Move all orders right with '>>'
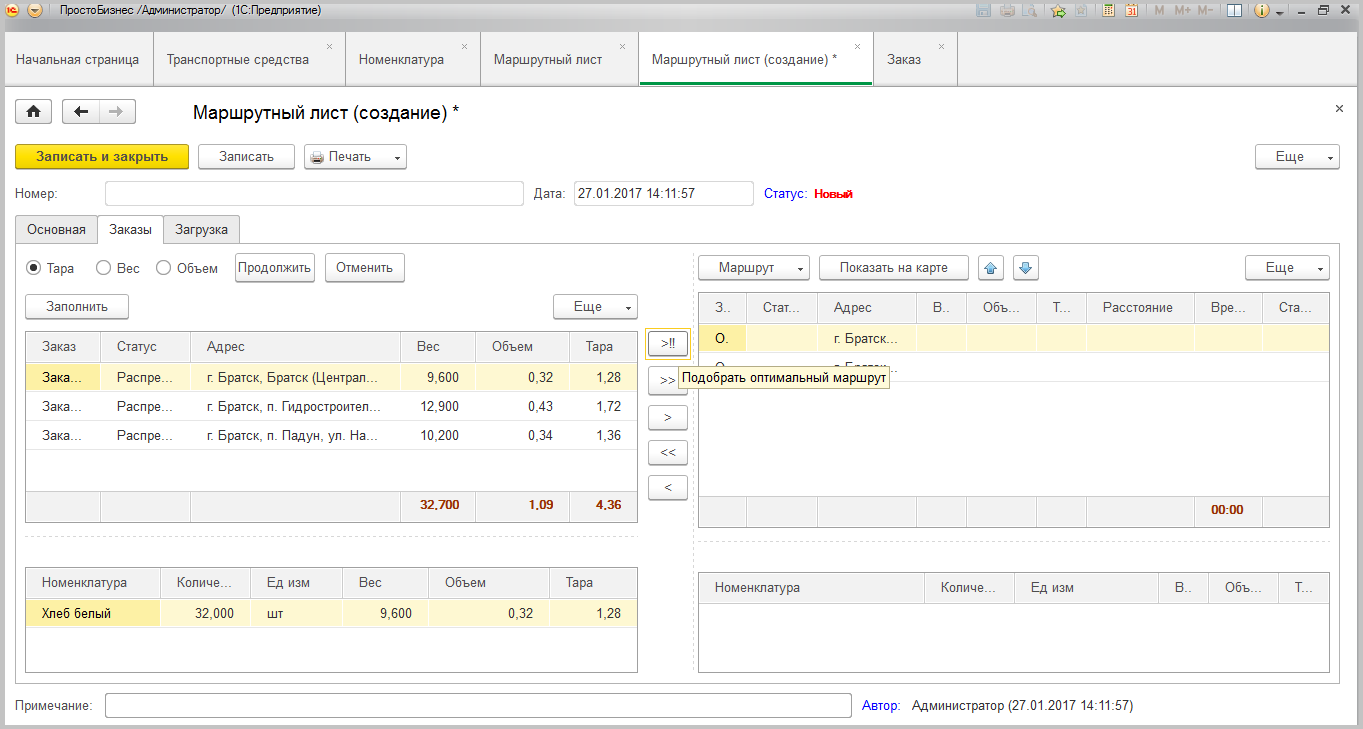Image resolution: width=1363 pixels, height=729 pixels. (x=668, y=381)
